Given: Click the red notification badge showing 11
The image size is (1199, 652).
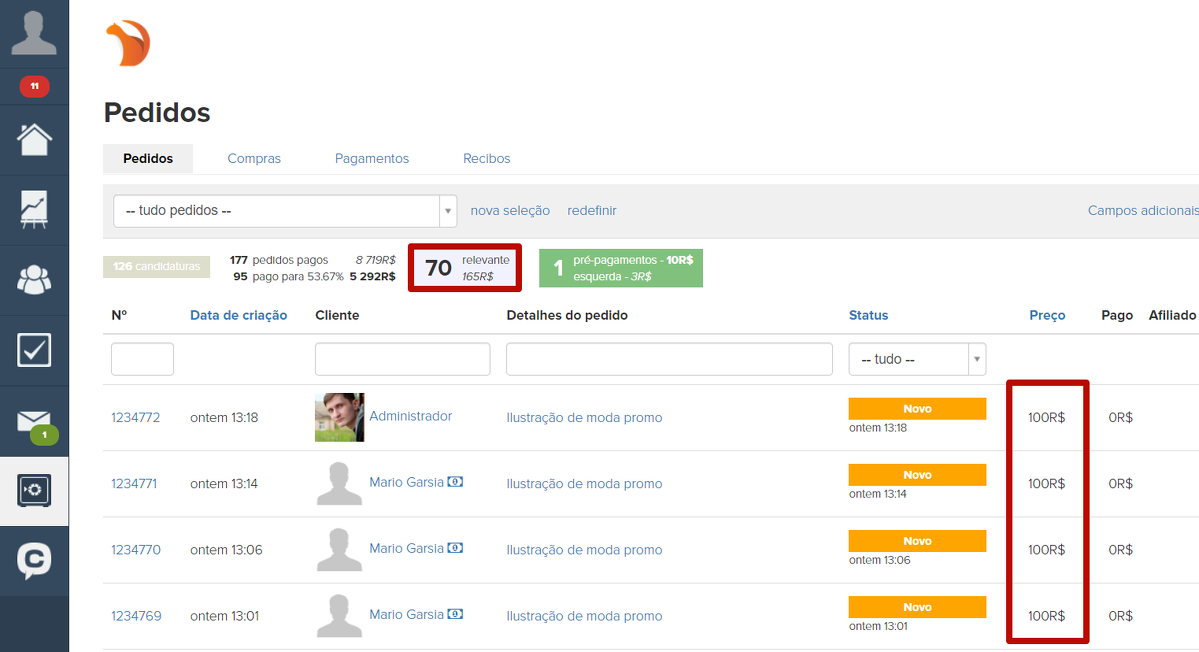Looking at the screenshot, I should click(x=34, y=87).
